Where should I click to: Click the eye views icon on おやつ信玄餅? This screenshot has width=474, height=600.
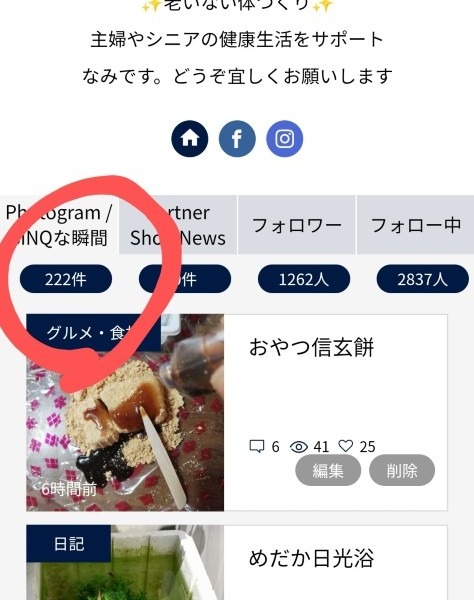pyautogui.click(x=299, y=447)
